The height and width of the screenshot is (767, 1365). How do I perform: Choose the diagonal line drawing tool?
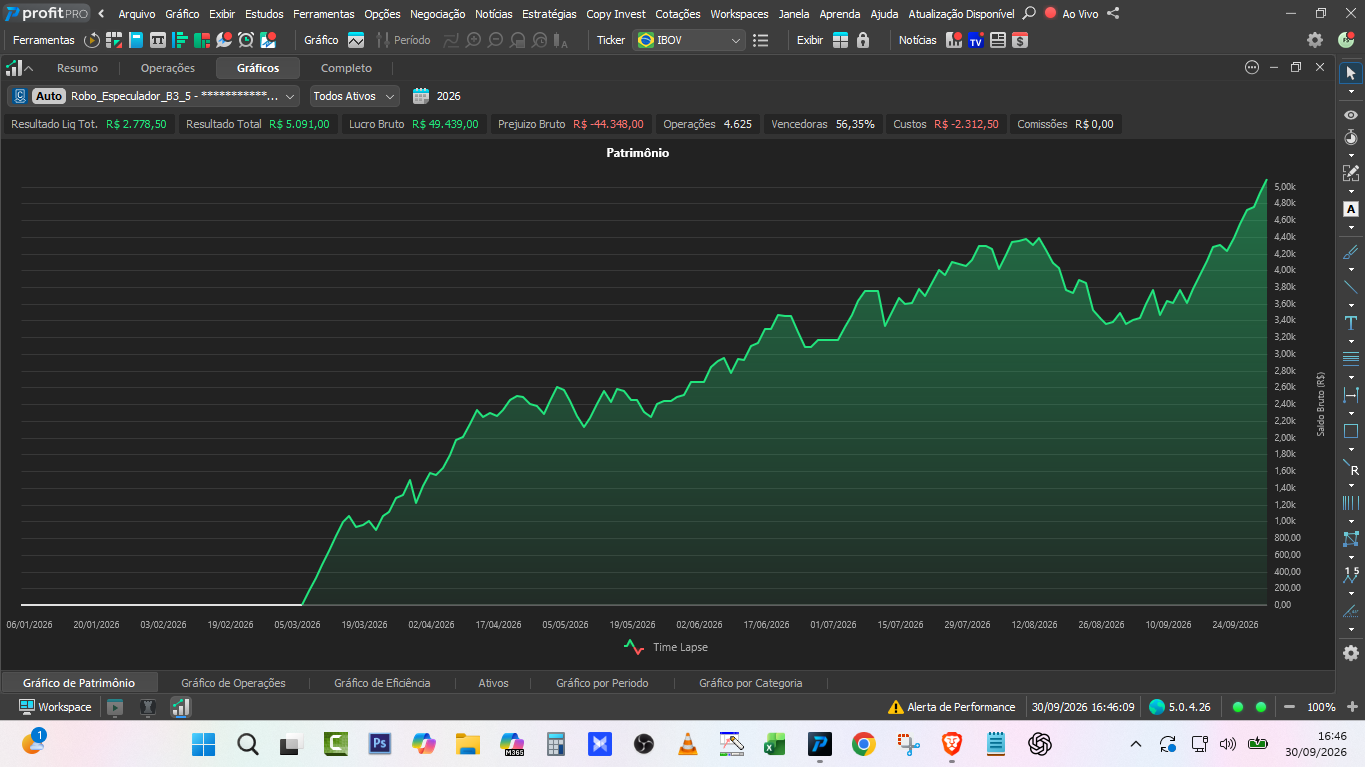(x=1351, y=287)
